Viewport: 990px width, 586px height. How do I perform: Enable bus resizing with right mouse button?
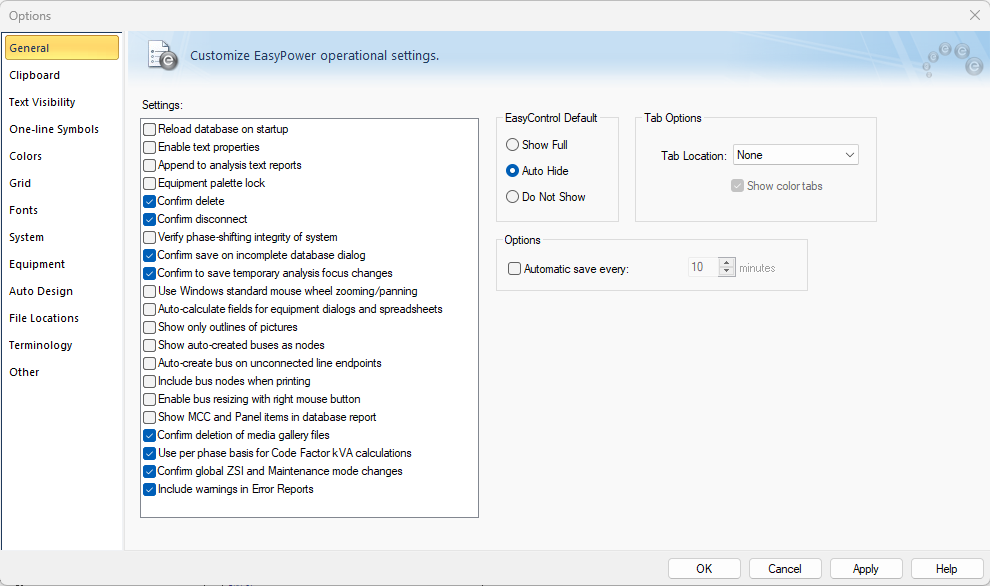150,399
